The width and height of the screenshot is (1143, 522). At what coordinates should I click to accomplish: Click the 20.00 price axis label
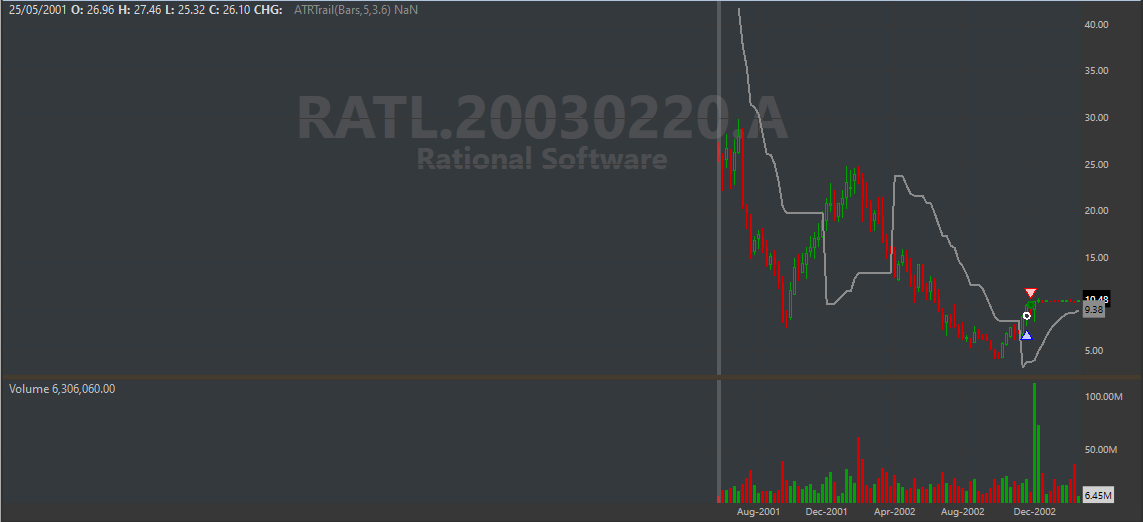(1096, 211)
